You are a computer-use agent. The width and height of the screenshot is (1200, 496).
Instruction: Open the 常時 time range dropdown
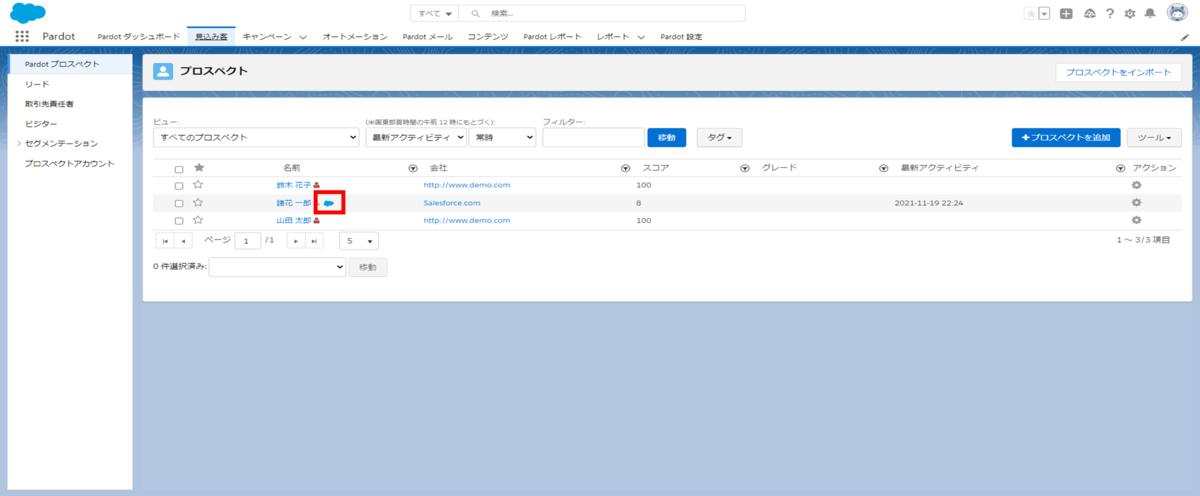[x=502, y=137]
